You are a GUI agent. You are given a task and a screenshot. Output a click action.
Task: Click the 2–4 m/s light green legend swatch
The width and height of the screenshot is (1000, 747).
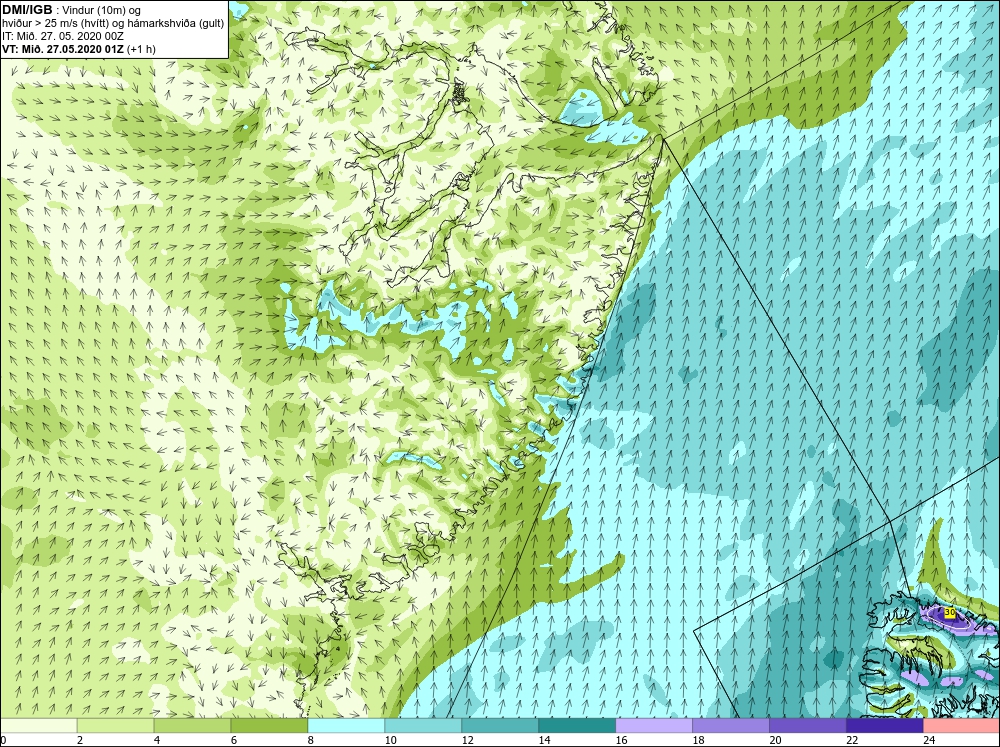tap(115, 725)
